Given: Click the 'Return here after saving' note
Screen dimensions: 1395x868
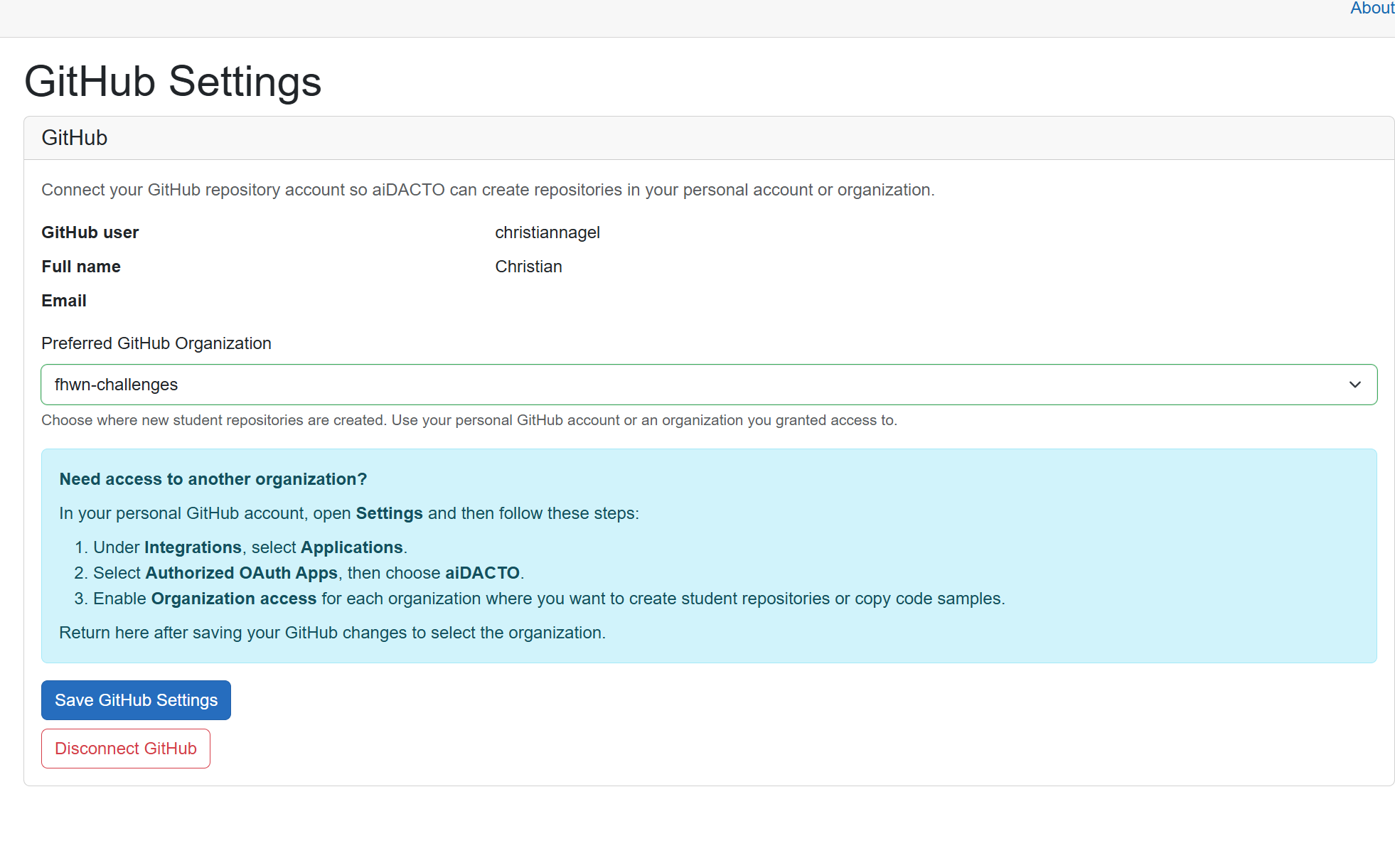Looking at the screenshot, I should click(x=333, y=633).
